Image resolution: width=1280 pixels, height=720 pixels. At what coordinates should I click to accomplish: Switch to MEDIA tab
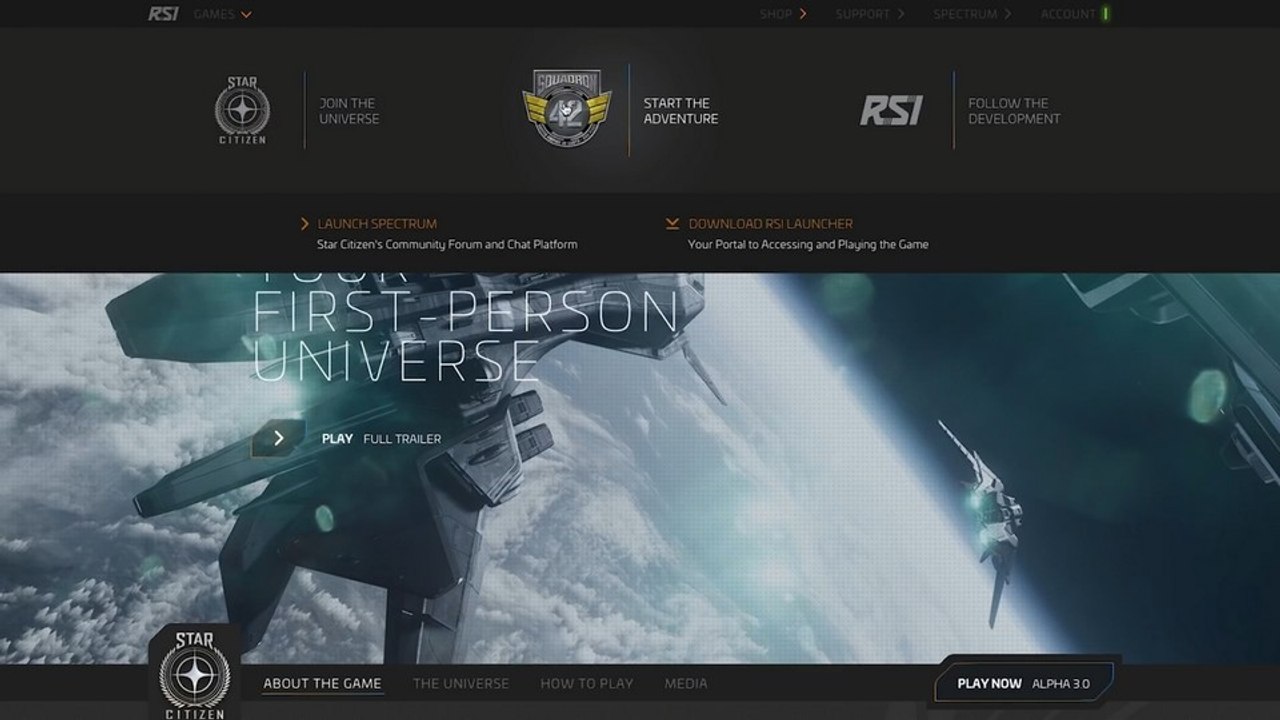coord(686,684)
